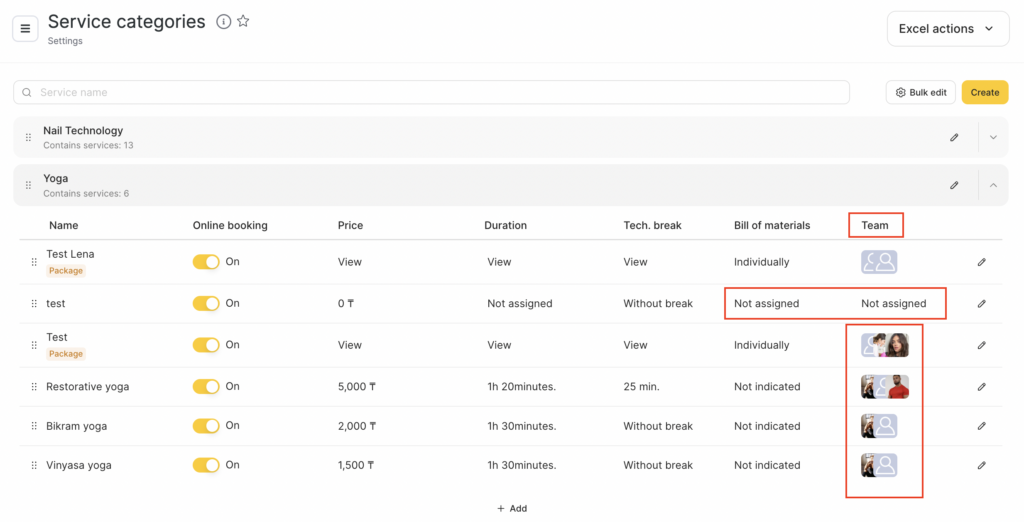Click the info icon beside Service categories
This screenshot has height=522, width=1024.
224,22
